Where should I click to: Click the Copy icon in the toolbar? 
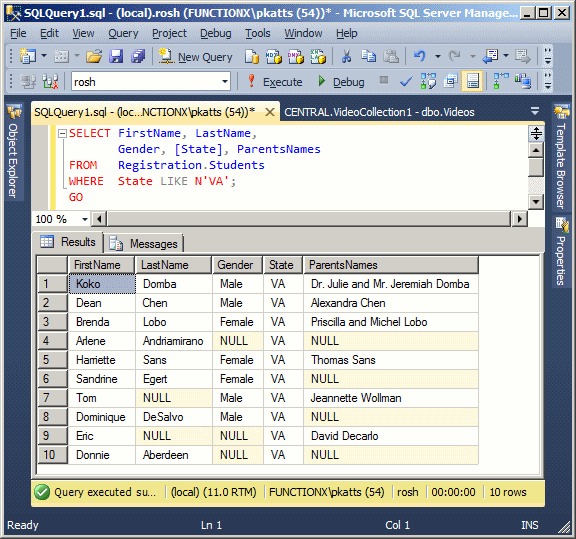pos(368,57)
